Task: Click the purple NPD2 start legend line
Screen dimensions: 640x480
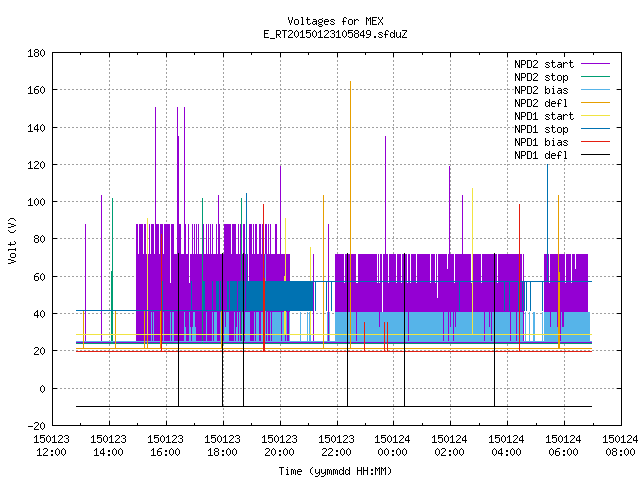Action: click(x=595, y=64)
